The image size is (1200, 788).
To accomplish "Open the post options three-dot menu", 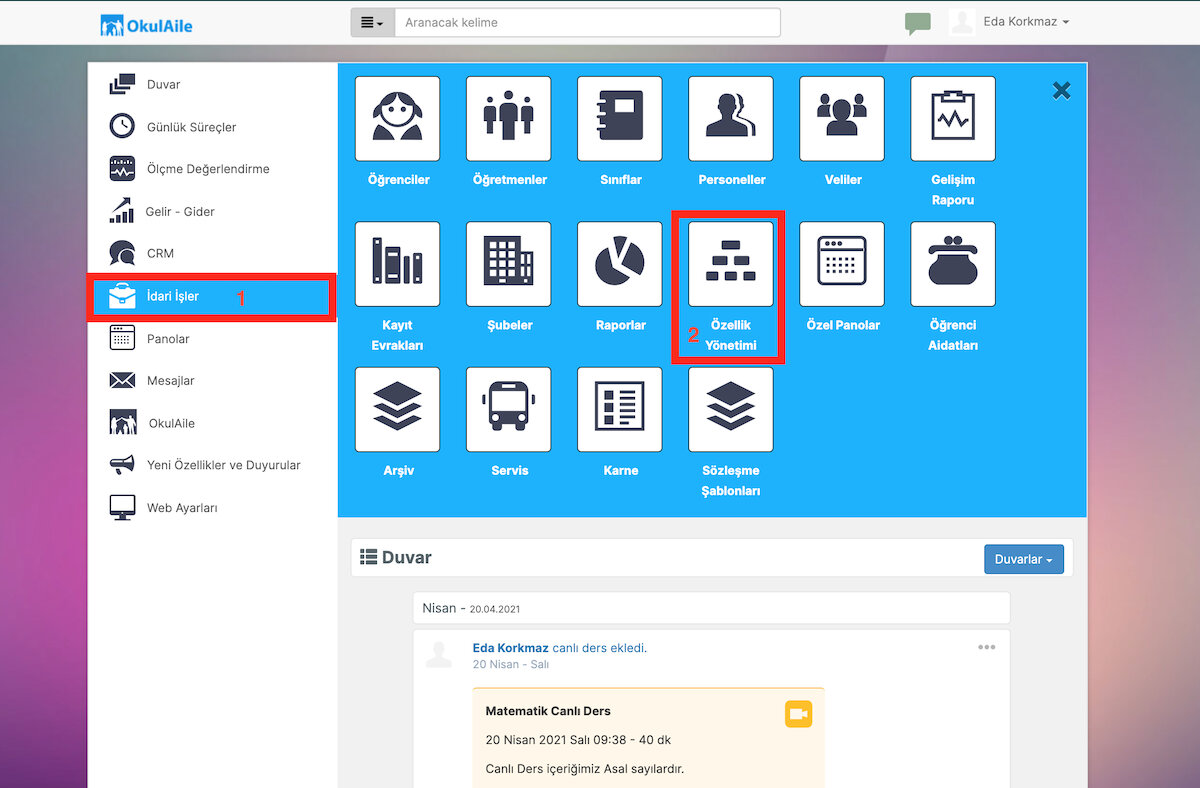I will point(987,647).
